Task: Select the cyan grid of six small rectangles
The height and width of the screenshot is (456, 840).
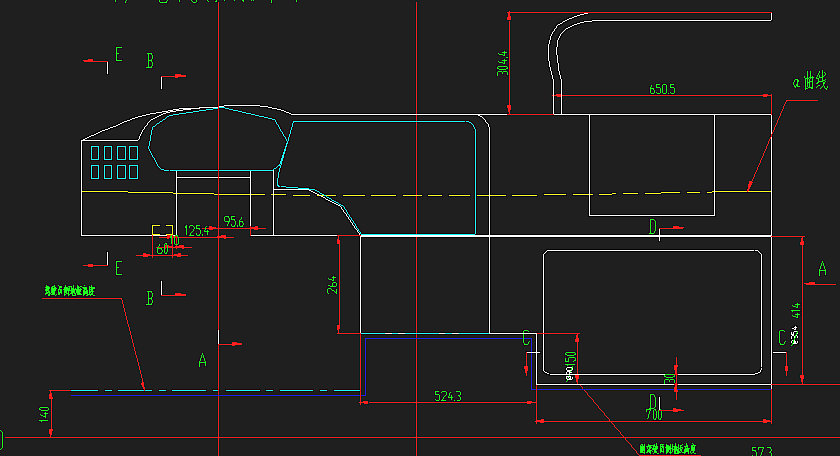Action: click(x=114, y=163)
